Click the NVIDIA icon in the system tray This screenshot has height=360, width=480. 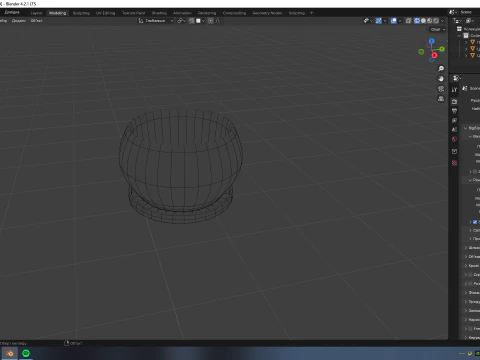(x=478, y=353)
